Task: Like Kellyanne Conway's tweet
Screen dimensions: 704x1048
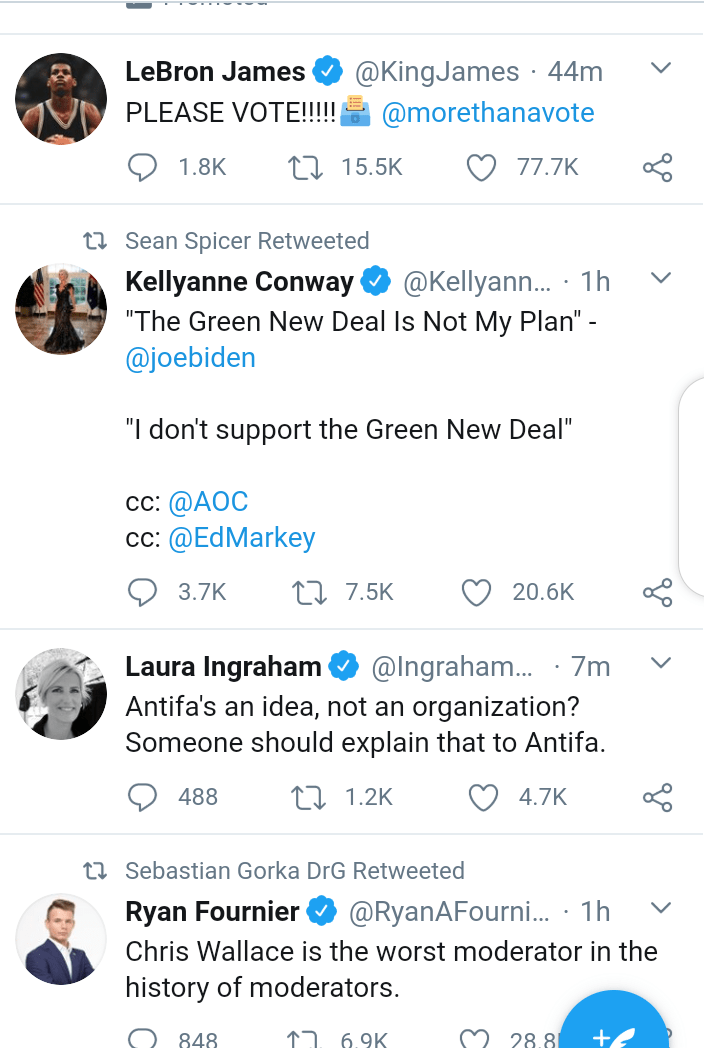Action: [x=476, y=592]
